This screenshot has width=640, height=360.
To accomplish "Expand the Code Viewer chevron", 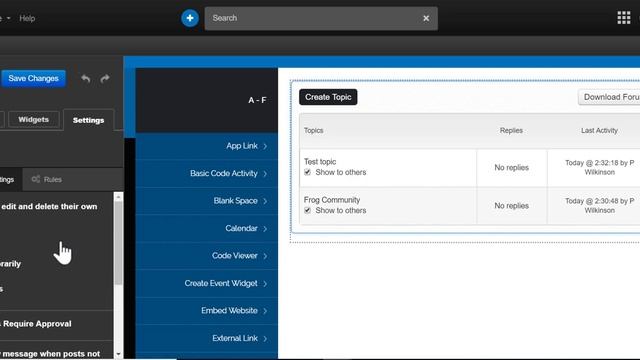I will pyautogui.click(x=265, y=256).
